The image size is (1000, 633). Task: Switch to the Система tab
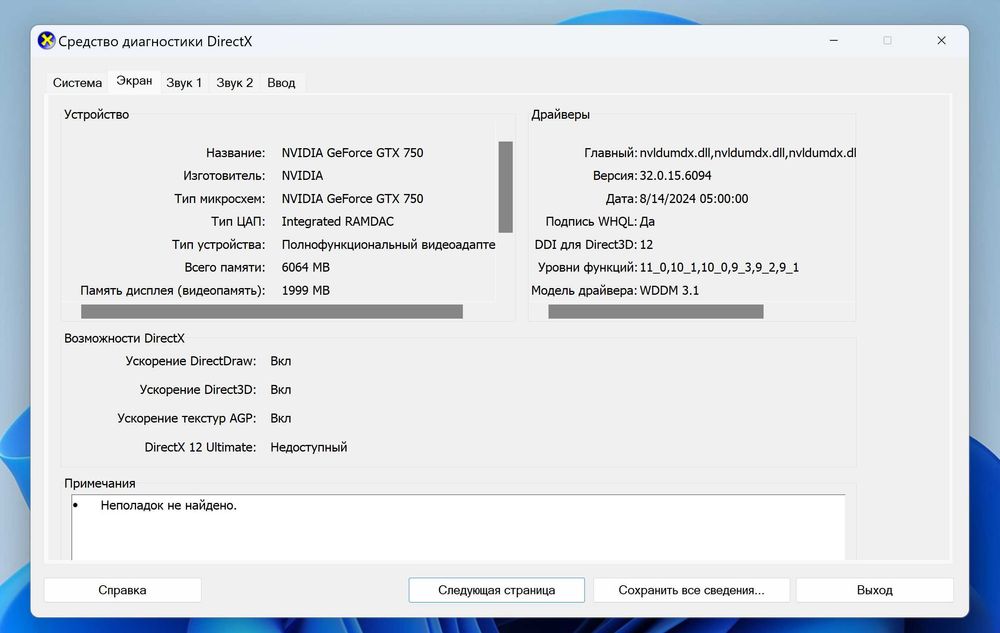pyautogui.click(x=77, y=83)
